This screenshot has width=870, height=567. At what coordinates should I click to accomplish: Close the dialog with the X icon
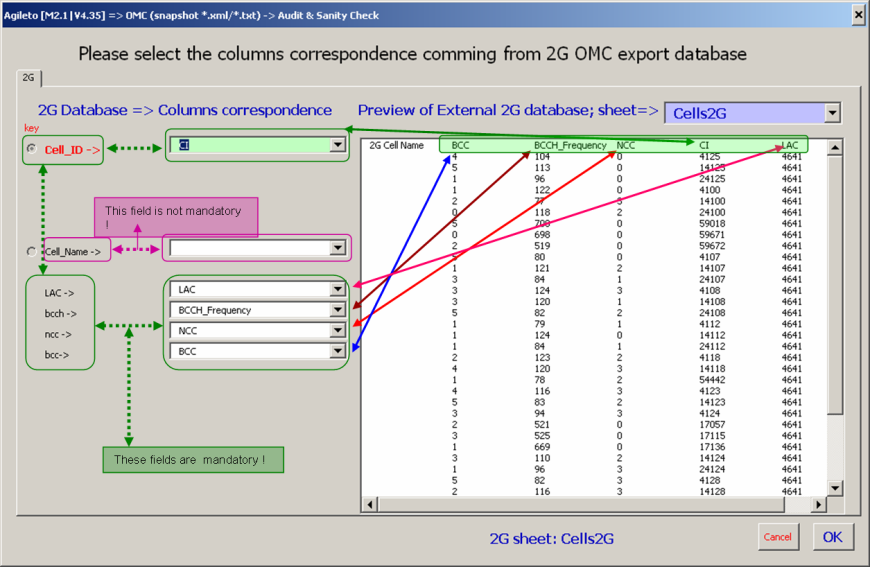click(x=857, y=14)
